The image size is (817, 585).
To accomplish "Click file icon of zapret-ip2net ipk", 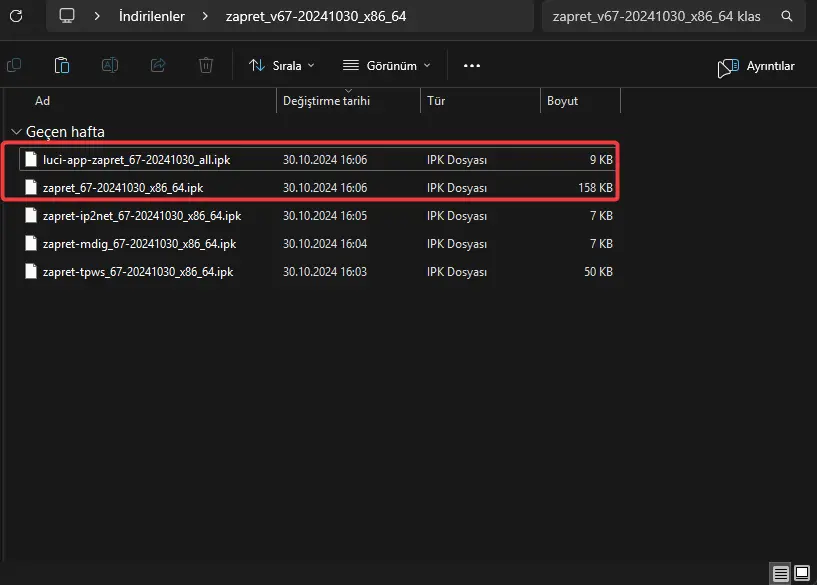I will pos(31,216).
